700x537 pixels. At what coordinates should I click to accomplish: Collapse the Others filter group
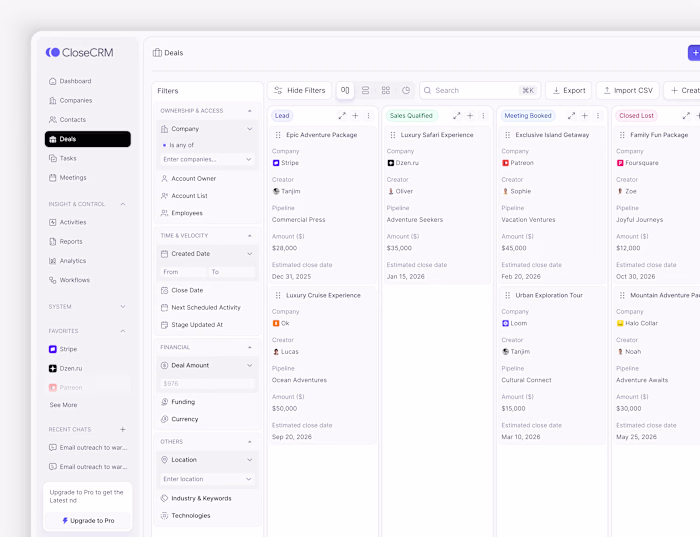pos(250,442)
